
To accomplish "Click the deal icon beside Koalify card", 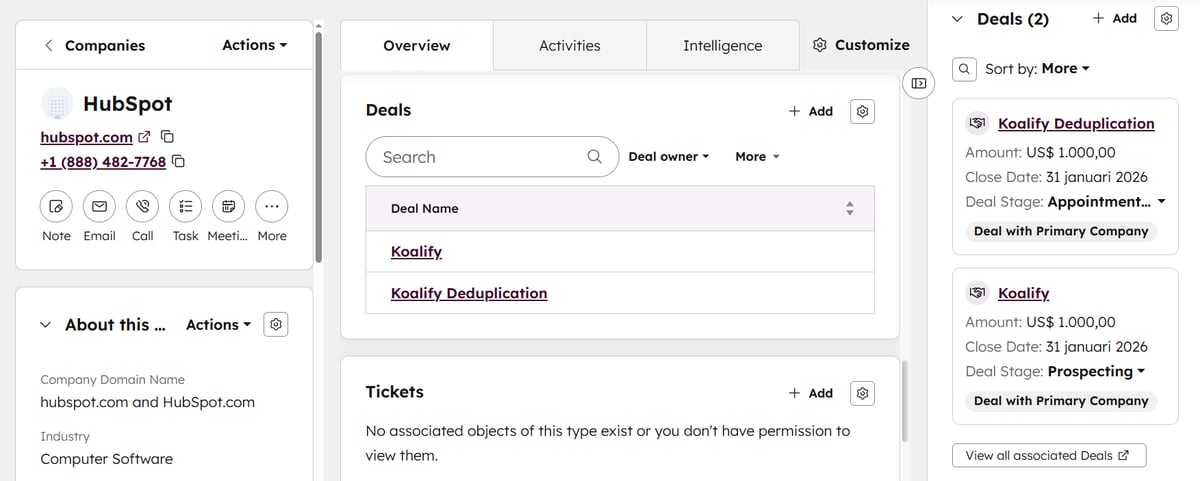I will coord(977,293).
